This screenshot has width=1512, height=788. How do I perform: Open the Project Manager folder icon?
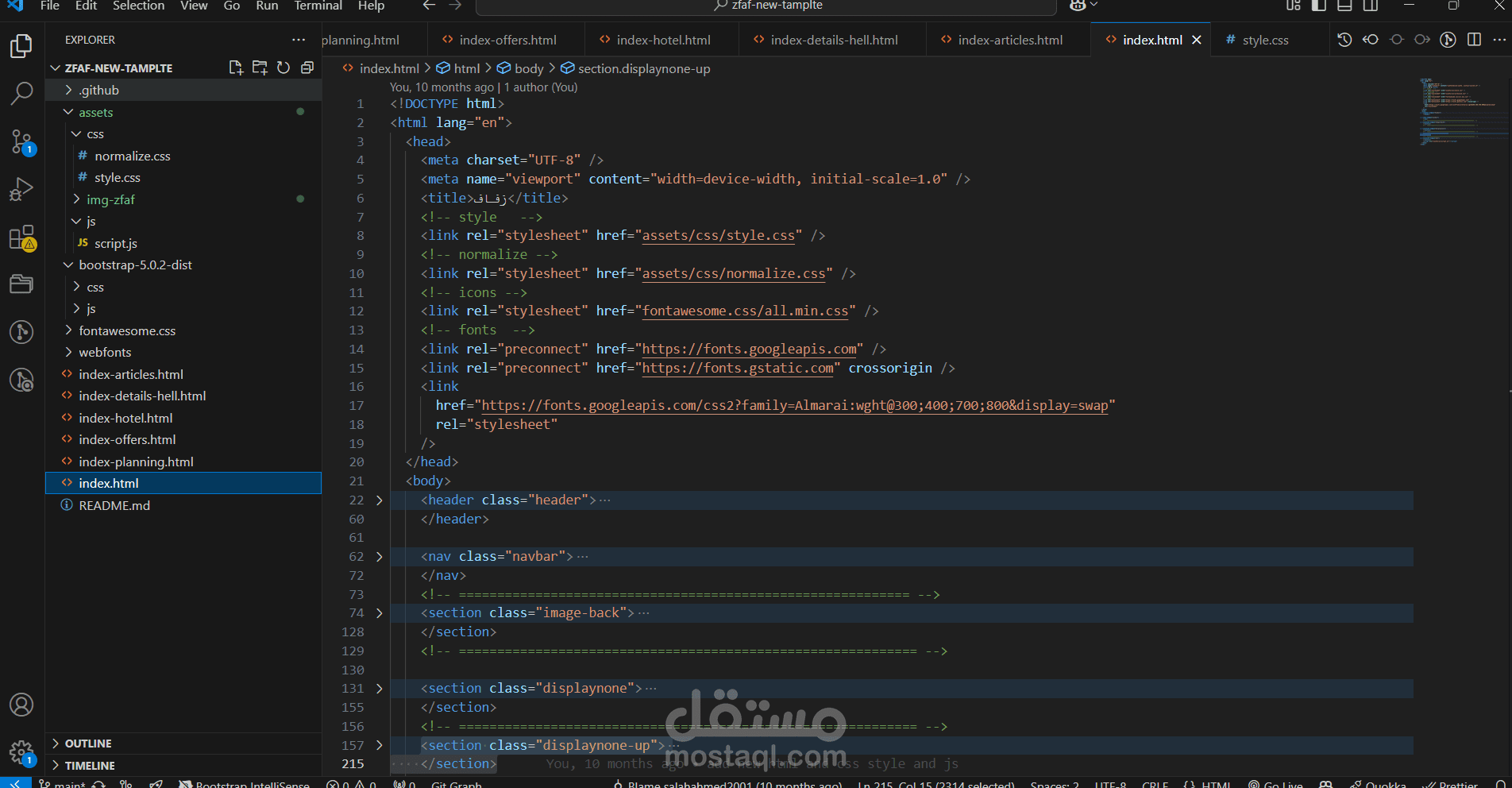pyautogui.click(x=21, y=284)
